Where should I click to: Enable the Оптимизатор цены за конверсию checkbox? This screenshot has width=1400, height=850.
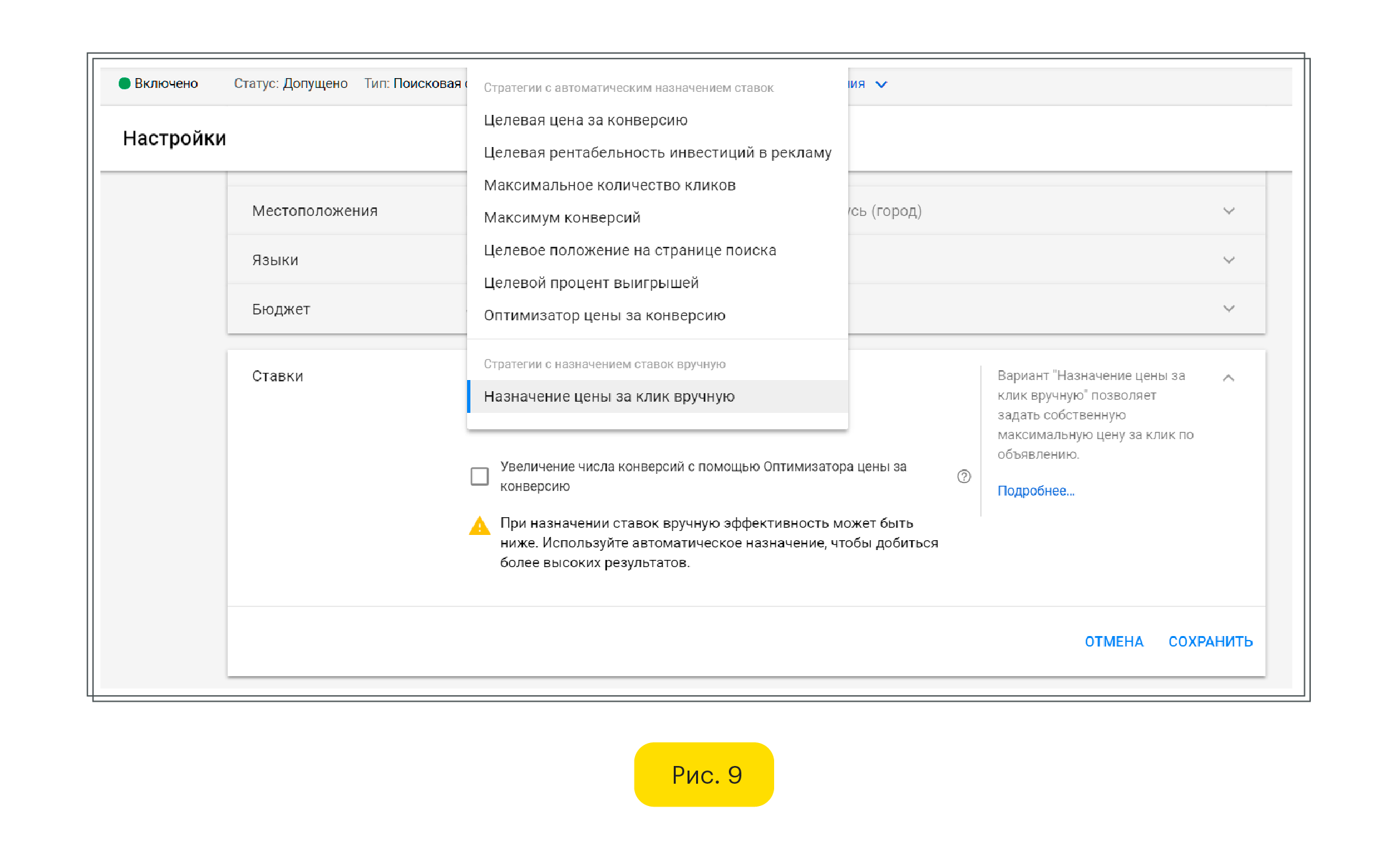480,477
